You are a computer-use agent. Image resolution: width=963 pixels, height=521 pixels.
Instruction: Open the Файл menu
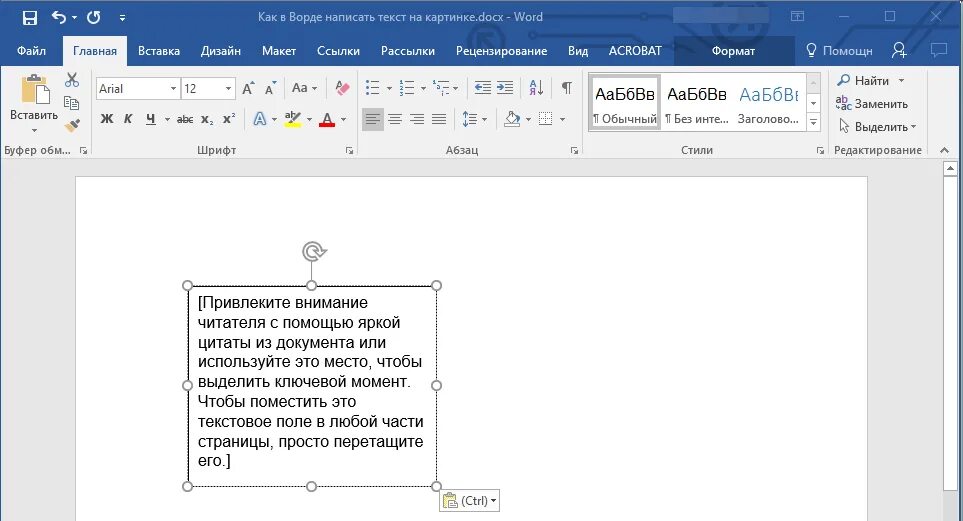pyautogui.click(x=31, y=51)
